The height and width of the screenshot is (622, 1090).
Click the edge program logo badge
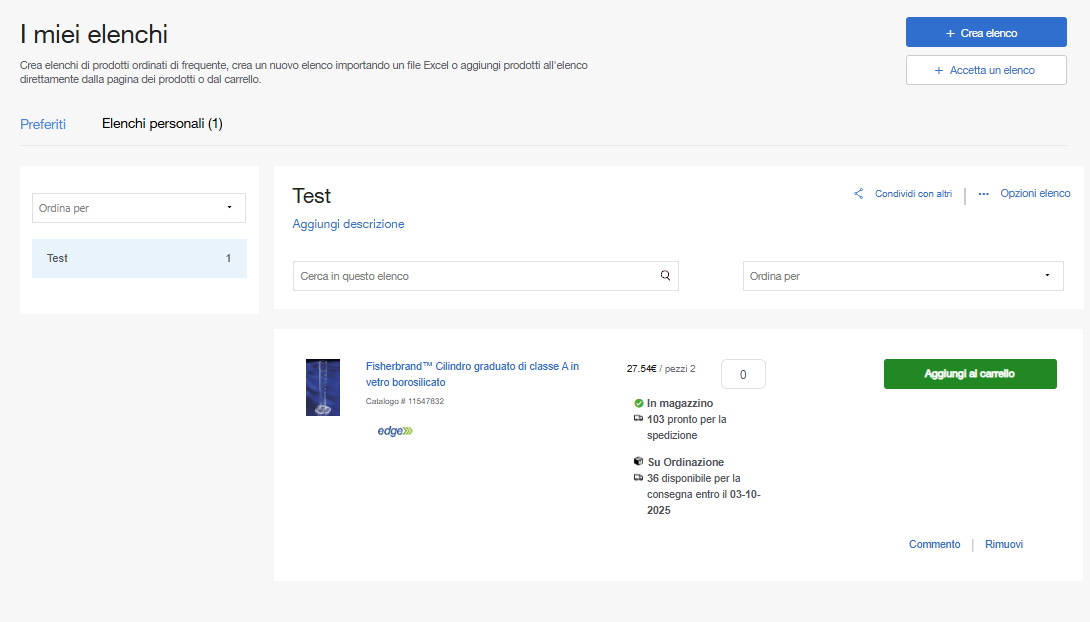[x=394, y=431]
